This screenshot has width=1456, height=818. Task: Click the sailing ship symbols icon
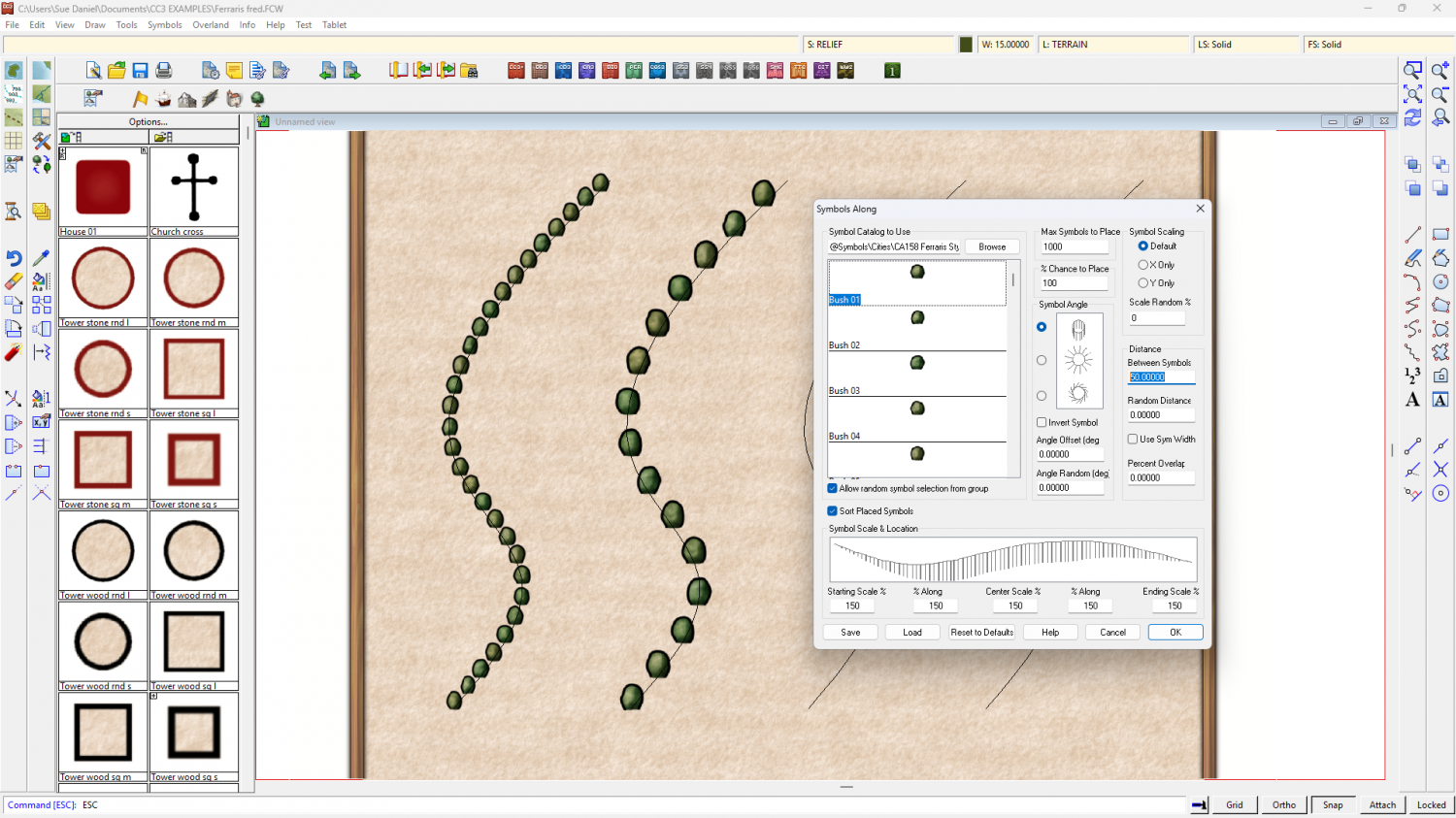tap(164, 99)
